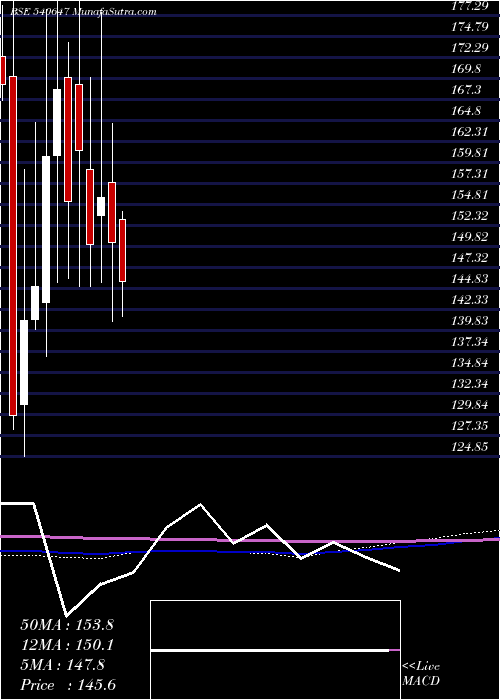Select the 132.34 price level label

(x=470, y=384)
